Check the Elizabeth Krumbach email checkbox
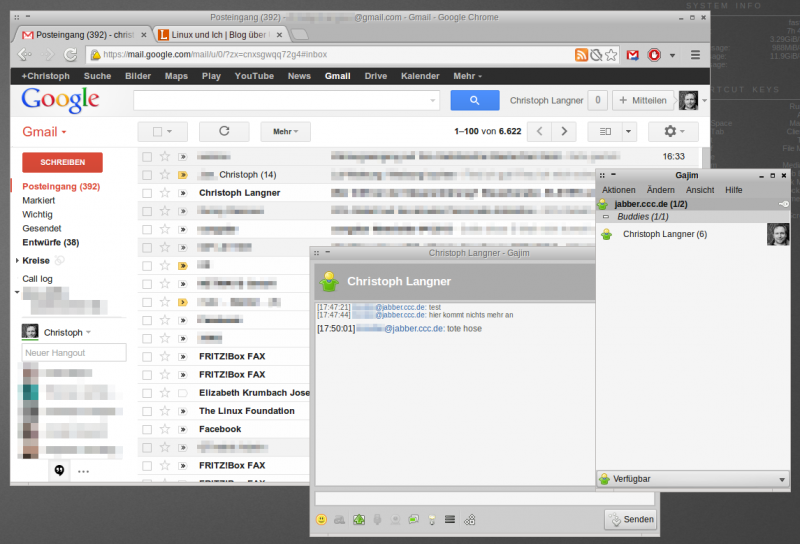The height and width of the screenshot is (544, 800). [x=147, y=393]
